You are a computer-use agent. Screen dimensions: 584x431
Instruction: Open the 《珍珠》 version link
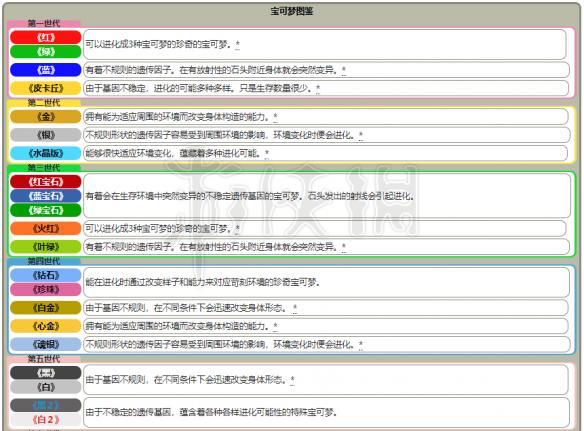(x=46, y=289)
